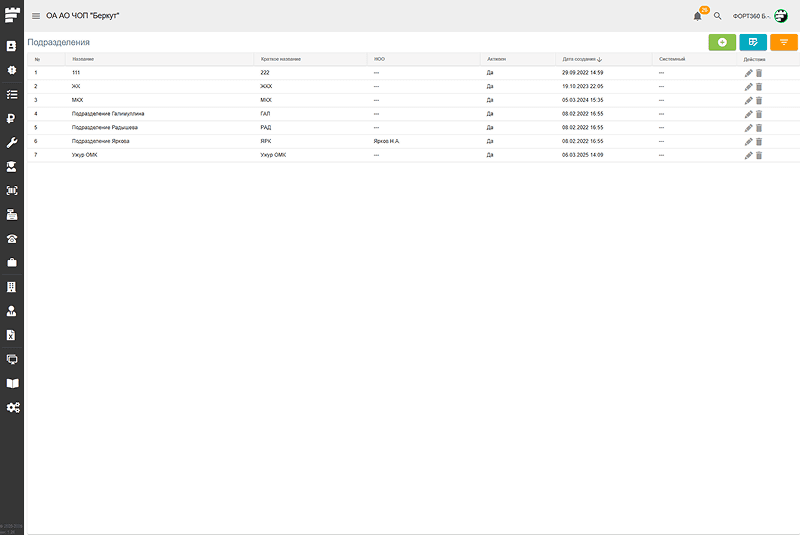Viewport: 800px width, 535px height.
Task: Open the hamburger menu next to company name
Action: tap(36, 16)
